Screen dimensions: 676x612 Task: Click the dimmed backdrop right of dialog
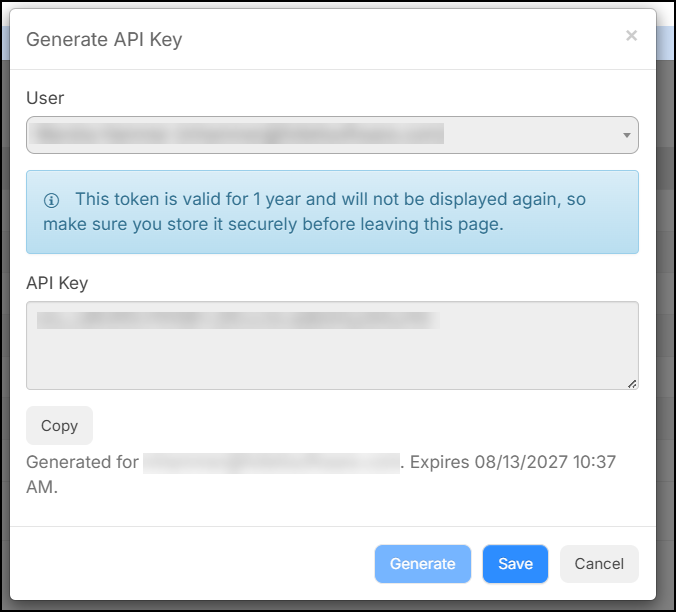666,302
